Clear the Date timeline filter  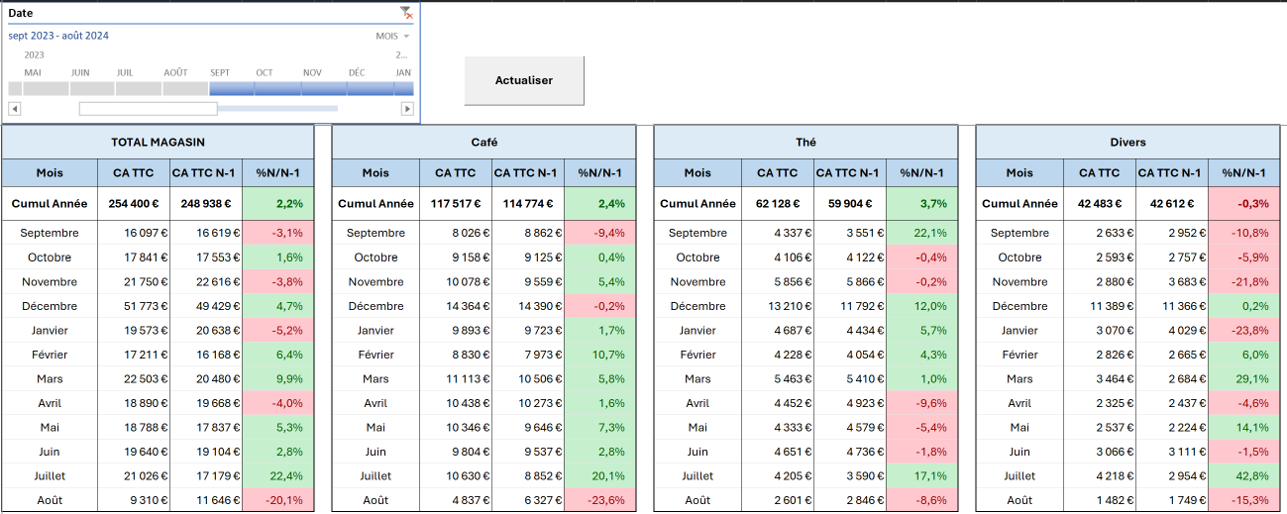406,13
